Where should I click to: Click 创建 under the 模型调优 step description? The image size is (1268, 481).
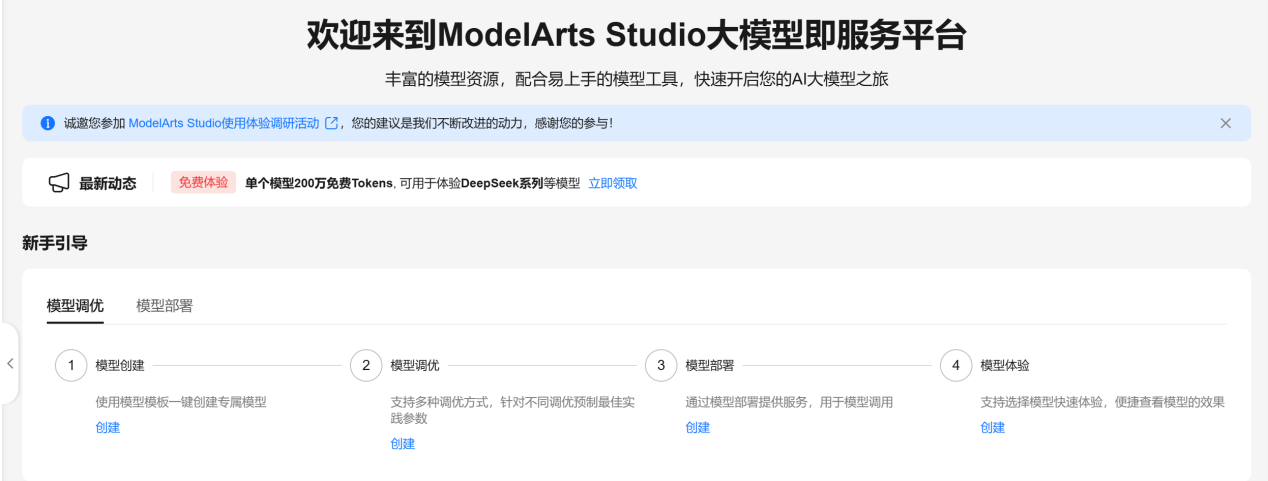pos(403,444)
